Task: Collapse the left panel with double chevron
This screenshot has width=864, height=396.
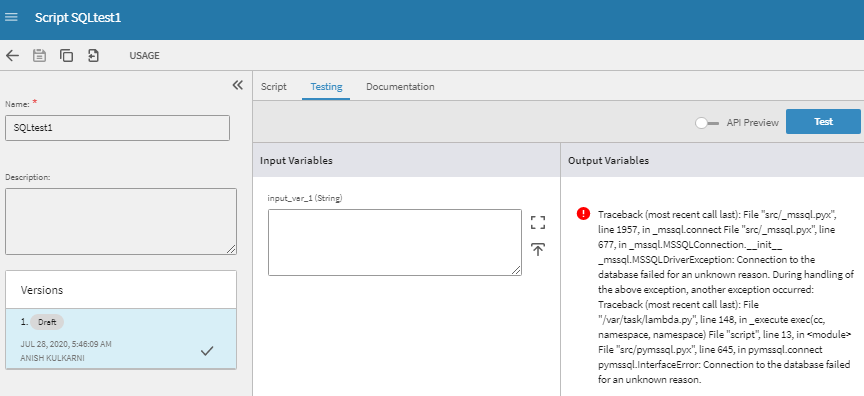Action: [237, 85]
